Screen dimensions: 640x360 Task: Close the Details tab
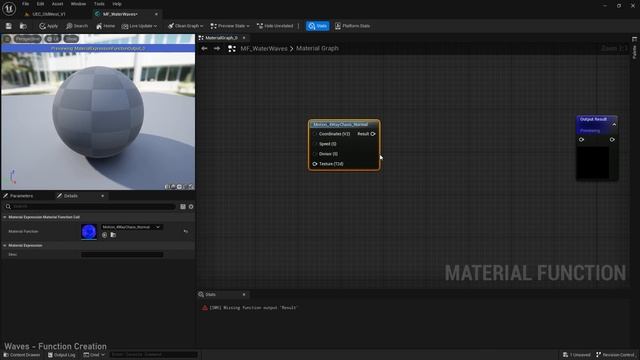point(102,196)
